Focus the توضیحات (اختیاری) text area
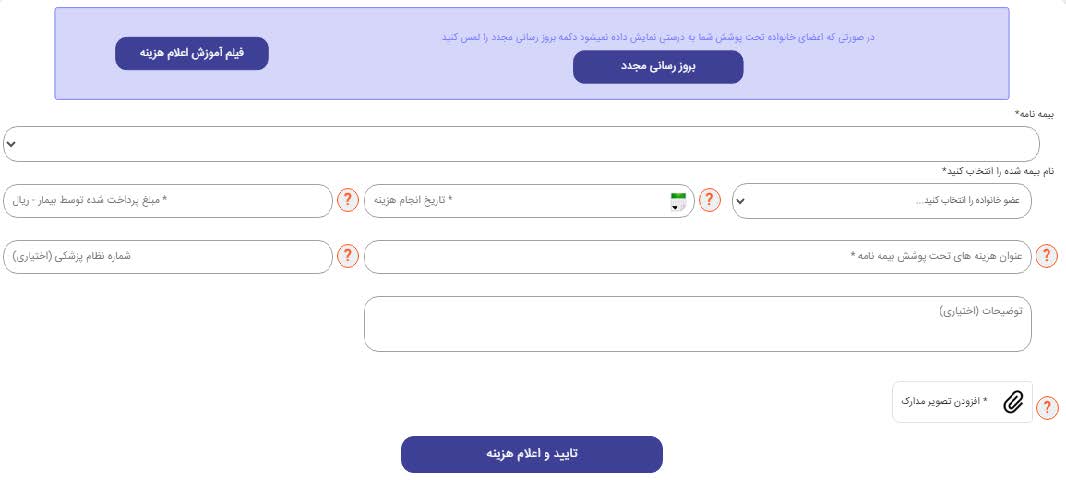 pos(697,324)
